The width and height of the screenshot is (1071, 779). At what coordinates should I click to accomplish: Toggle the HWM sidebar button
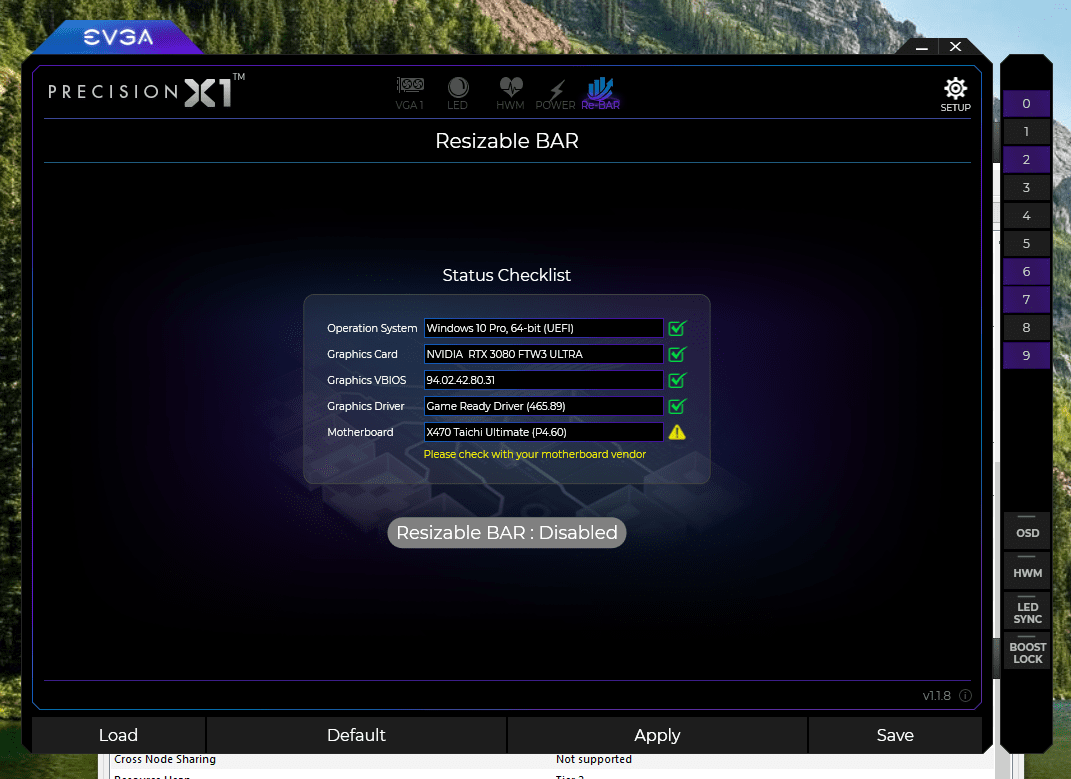tap(1027, 573)
